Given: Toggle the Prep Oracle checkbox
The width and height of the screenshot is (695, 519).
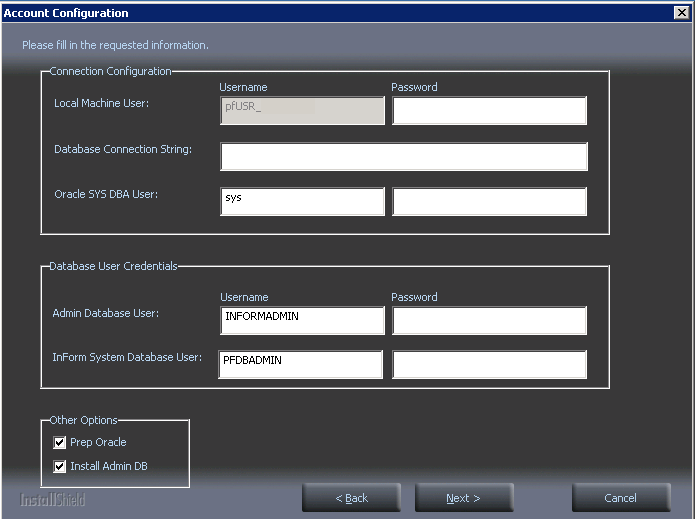Looking at the screenshot, I should 59,442.
